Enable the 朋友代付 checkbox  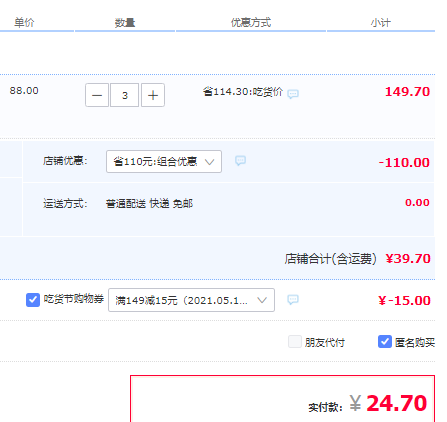click(x=295, y=342)
